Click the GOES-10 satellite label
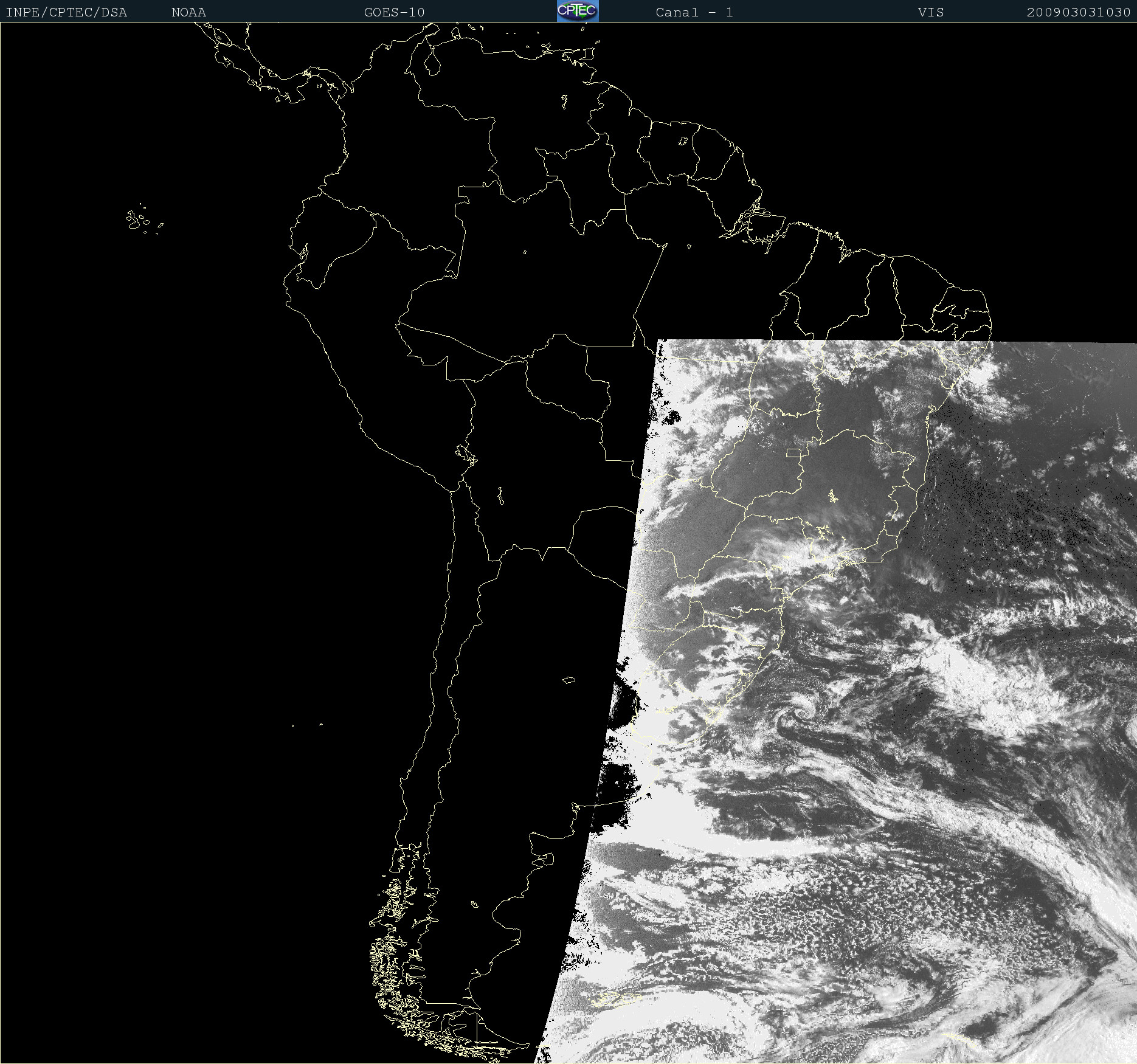Screen dimensions: 1137x1064 (394, 12)
